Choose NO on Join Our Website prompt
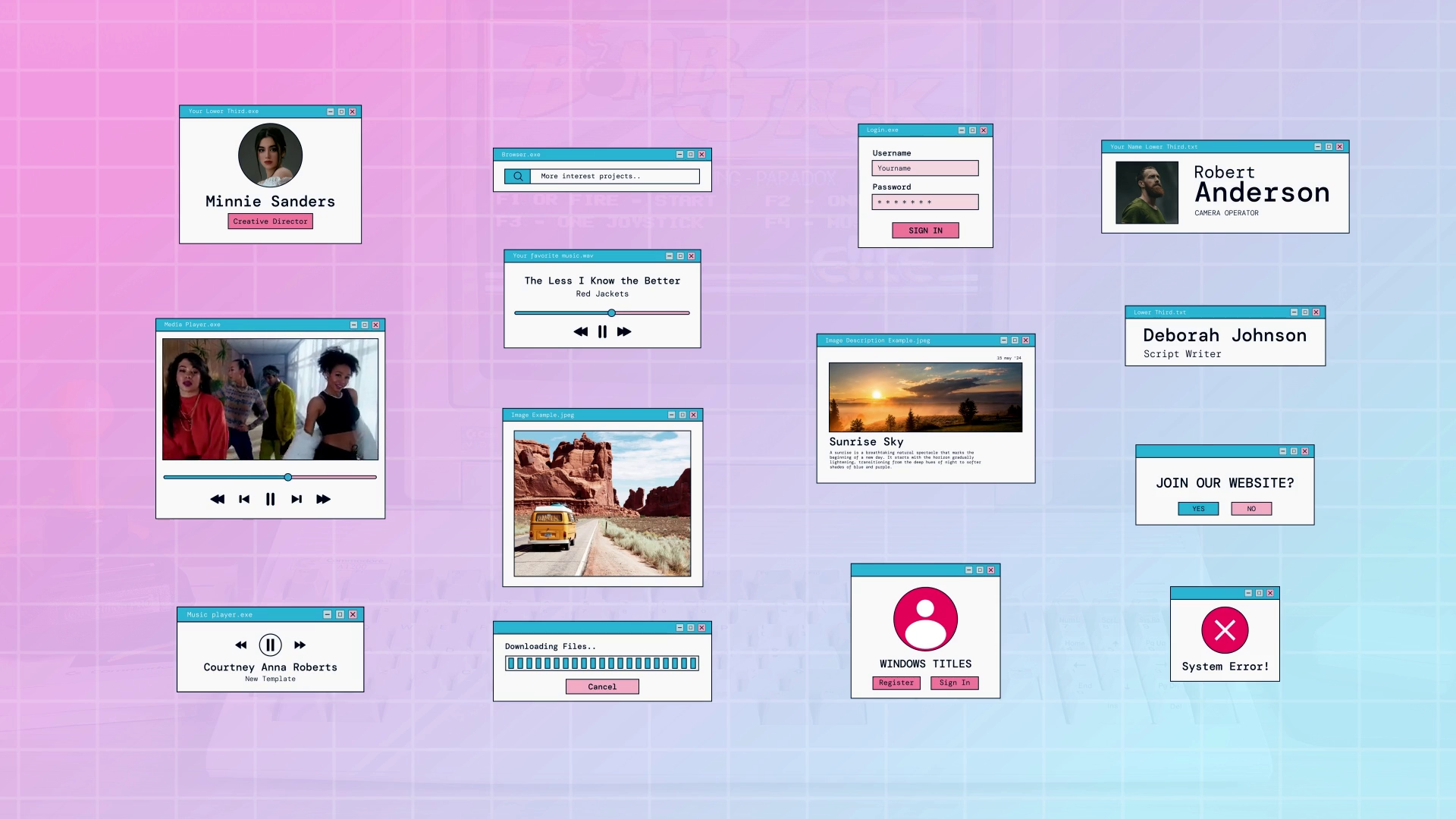This screenshot has width=1456, height=819. (1251, 509)
